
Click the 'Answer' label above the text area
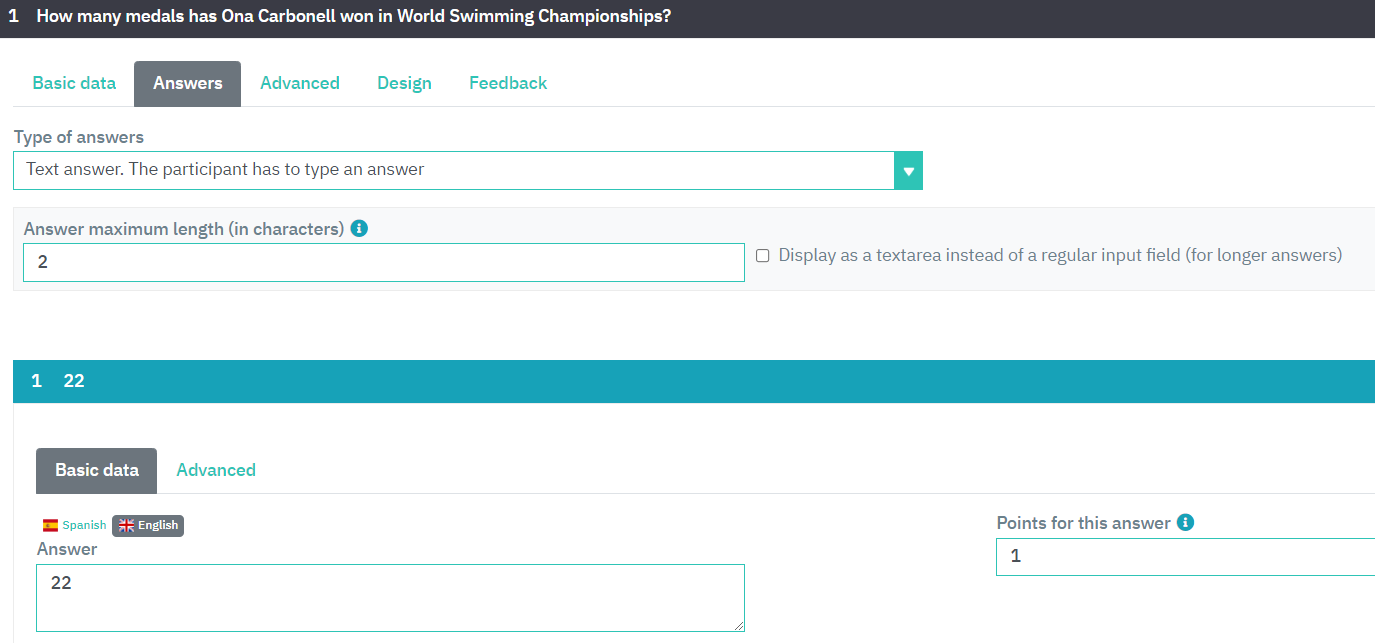click(x=67, y=549)
